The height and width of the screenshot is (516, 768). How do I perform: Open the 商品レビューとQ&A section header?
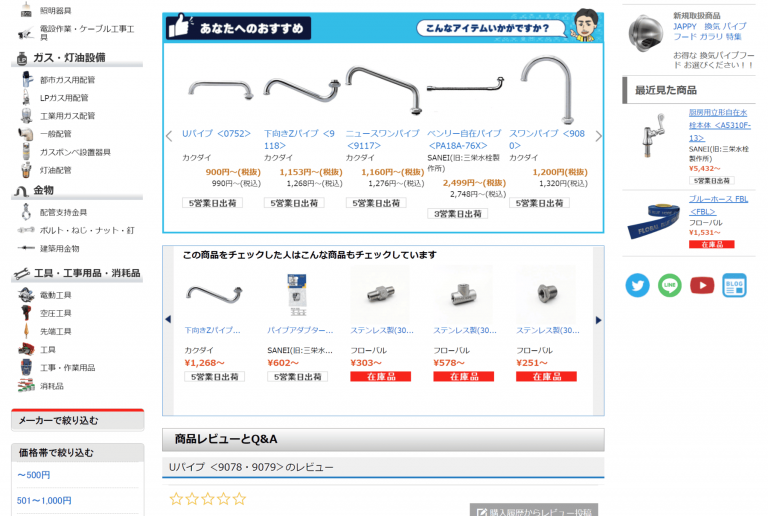[383, 440]
